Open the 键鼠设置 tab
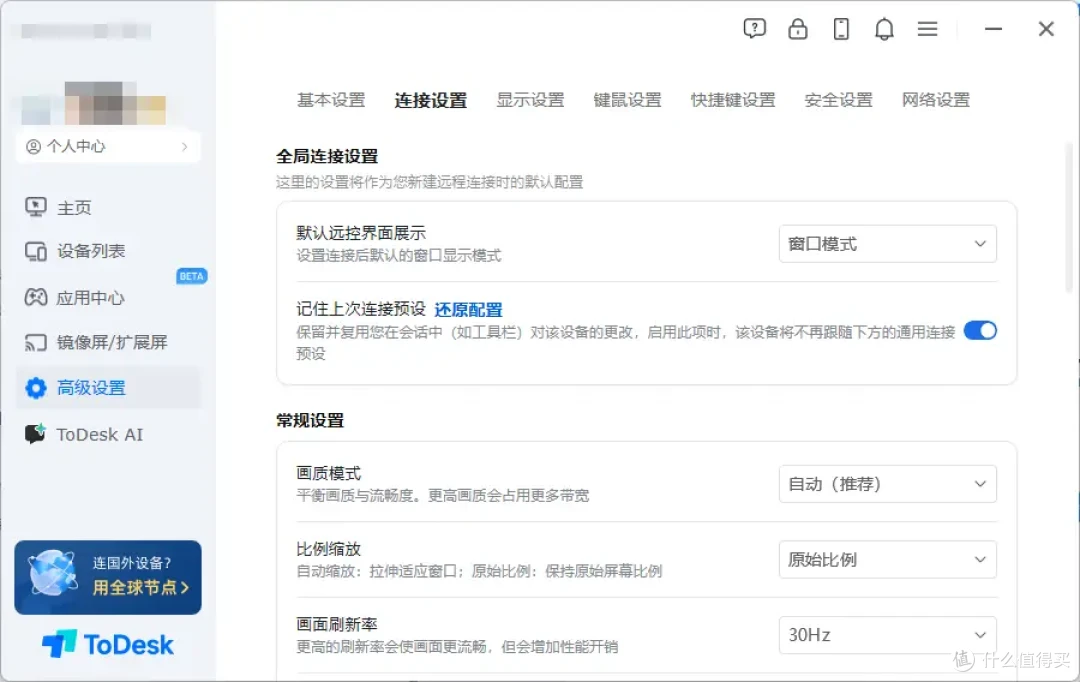This screenshot has height=682, width=1080. click(x=627, y=100)
